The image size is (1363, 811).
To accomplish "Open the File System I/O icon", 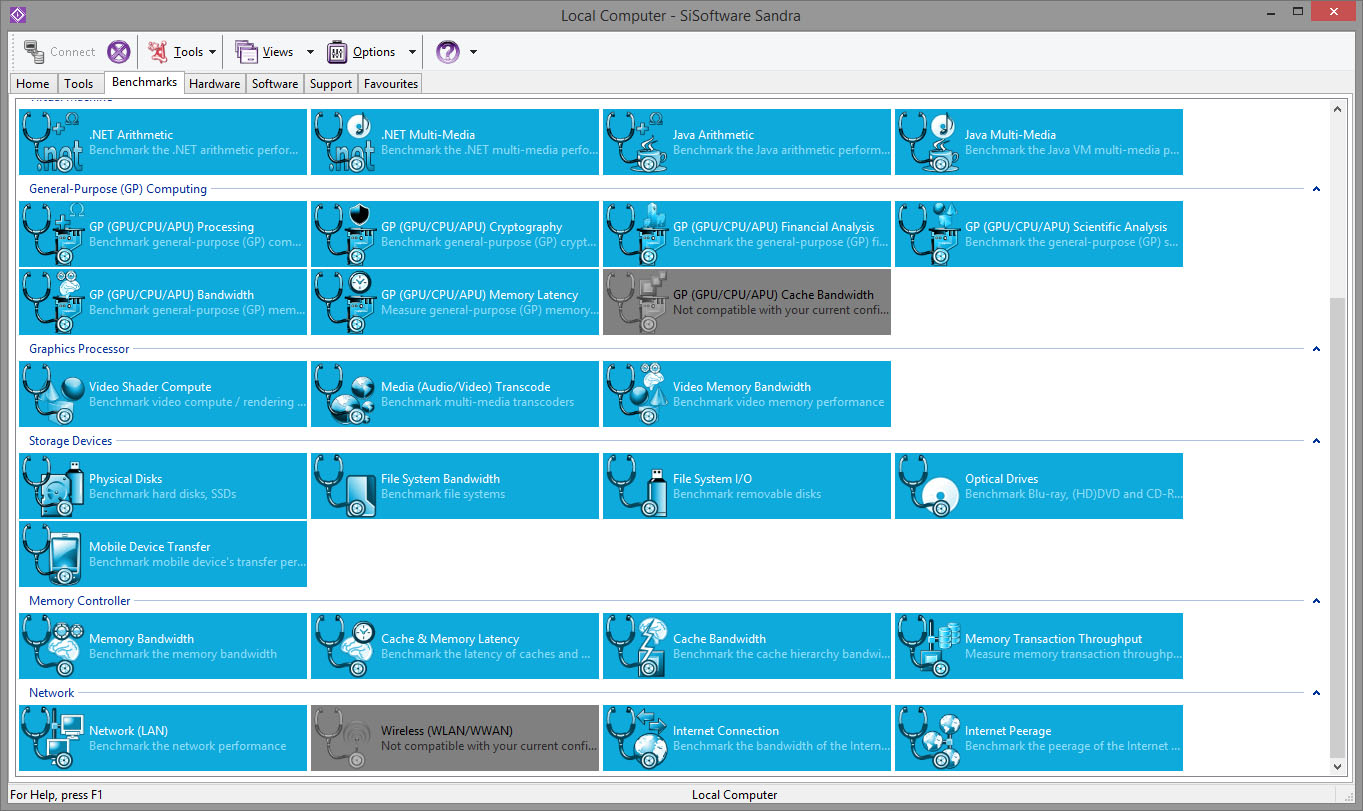I will pos(637,486).
